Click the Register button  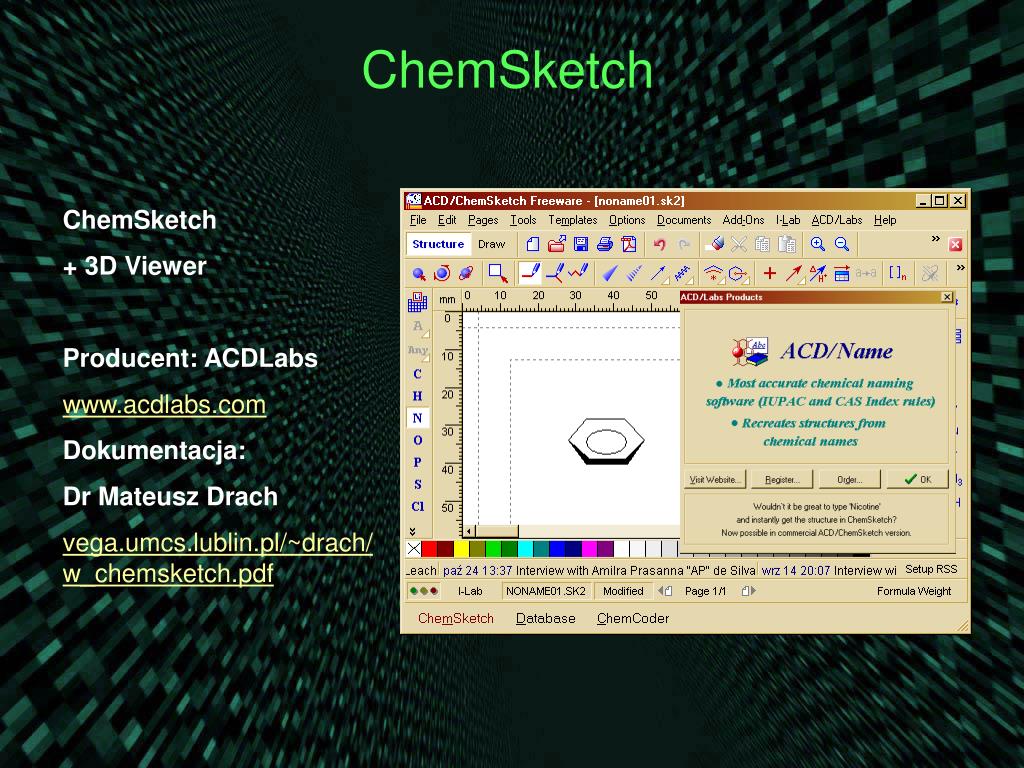pyautogui.click(x=782, y=479)
